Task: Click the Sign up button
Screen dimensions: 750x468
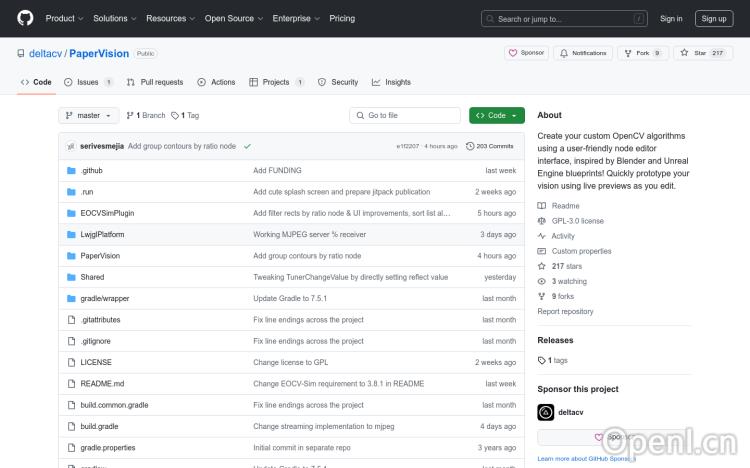Action: click(x=714, y=18)
